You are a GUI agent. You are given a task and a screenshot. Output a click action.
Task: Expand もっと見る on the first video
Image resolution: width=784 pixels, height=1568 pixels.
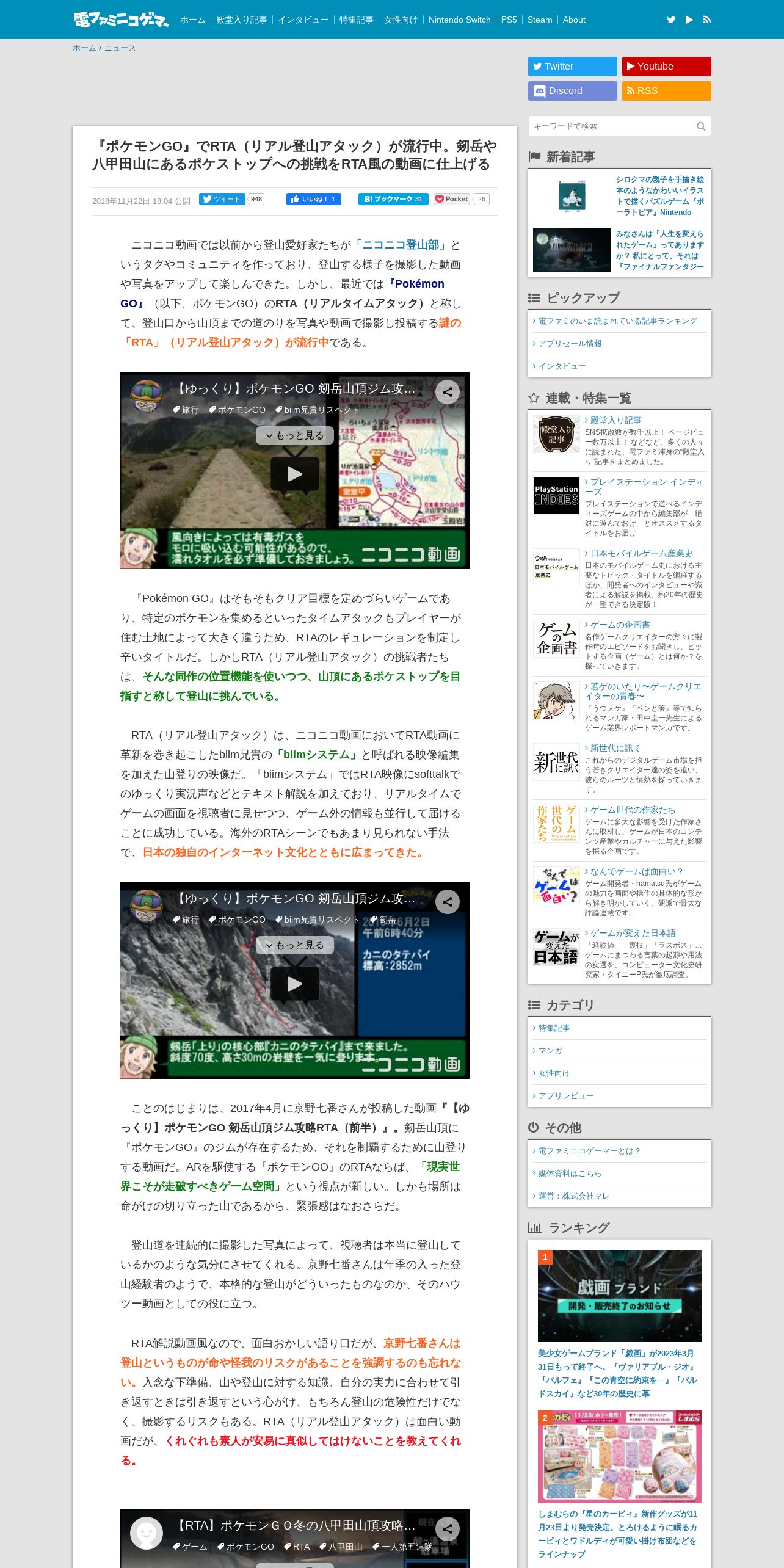coord(295,435)
